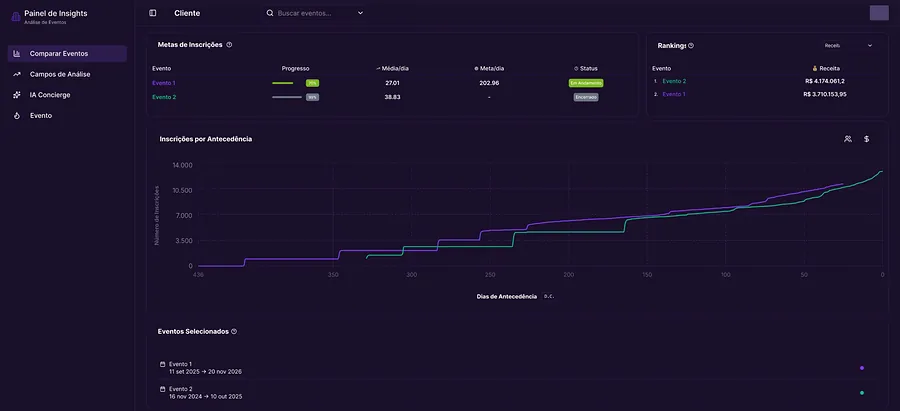900x411 pixels.
Task: Click the Buscar eventos search field
Action: tap(315, 13)
